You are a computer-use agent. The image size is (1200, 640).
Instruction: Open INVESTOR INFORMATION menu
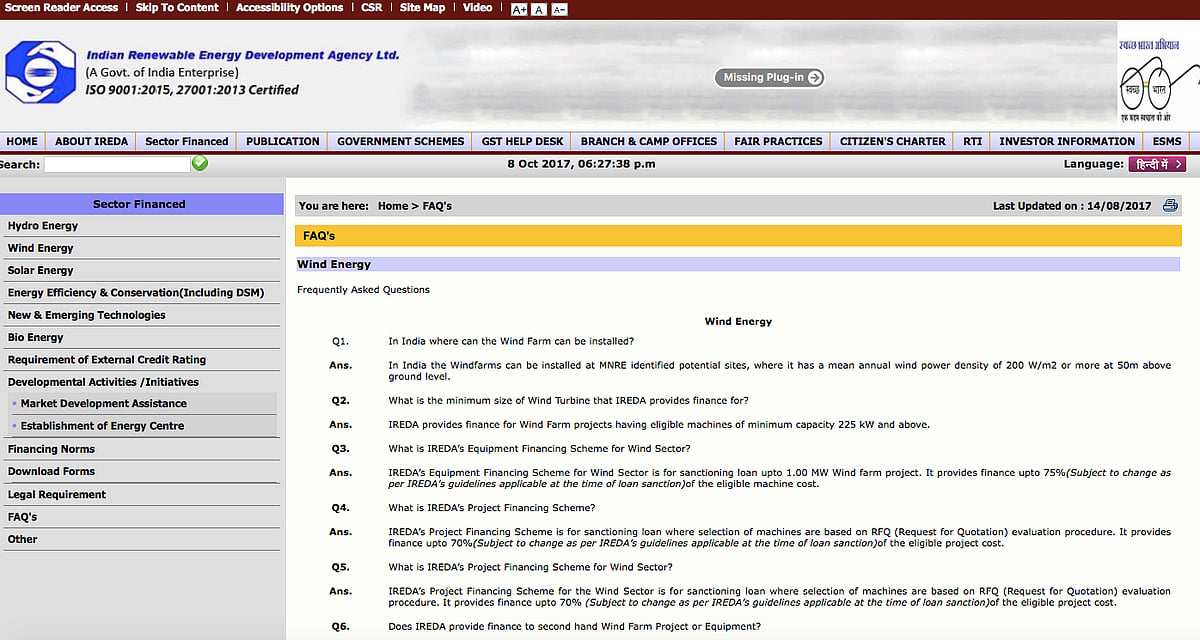pyautogui.click(x=1067, y=141)
